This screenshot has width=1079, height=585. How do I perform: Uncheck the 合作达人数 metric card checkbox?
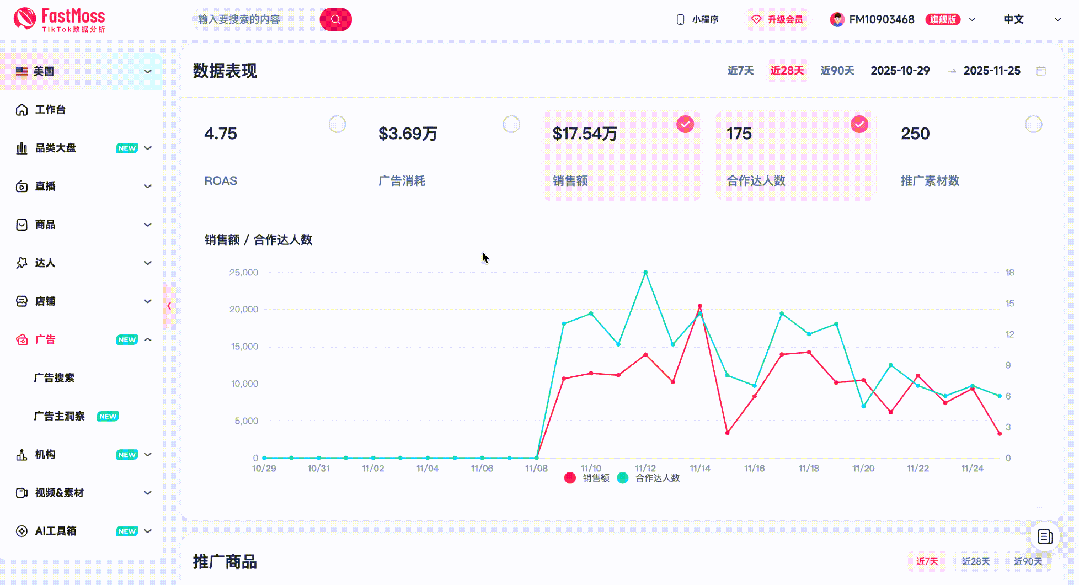pos(859,124)
